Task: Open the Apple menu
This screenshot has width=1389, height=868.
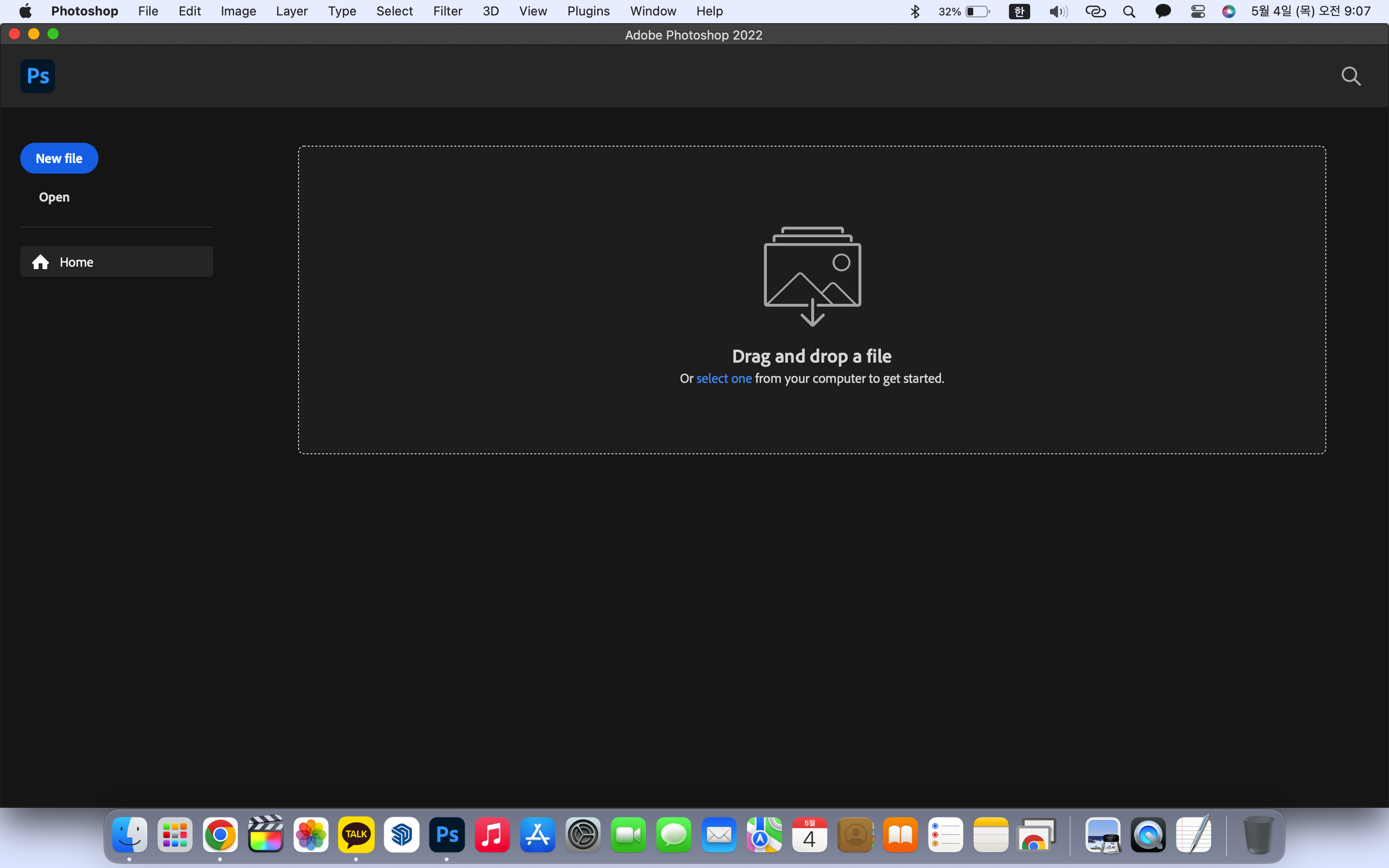Action: (25, 11)
